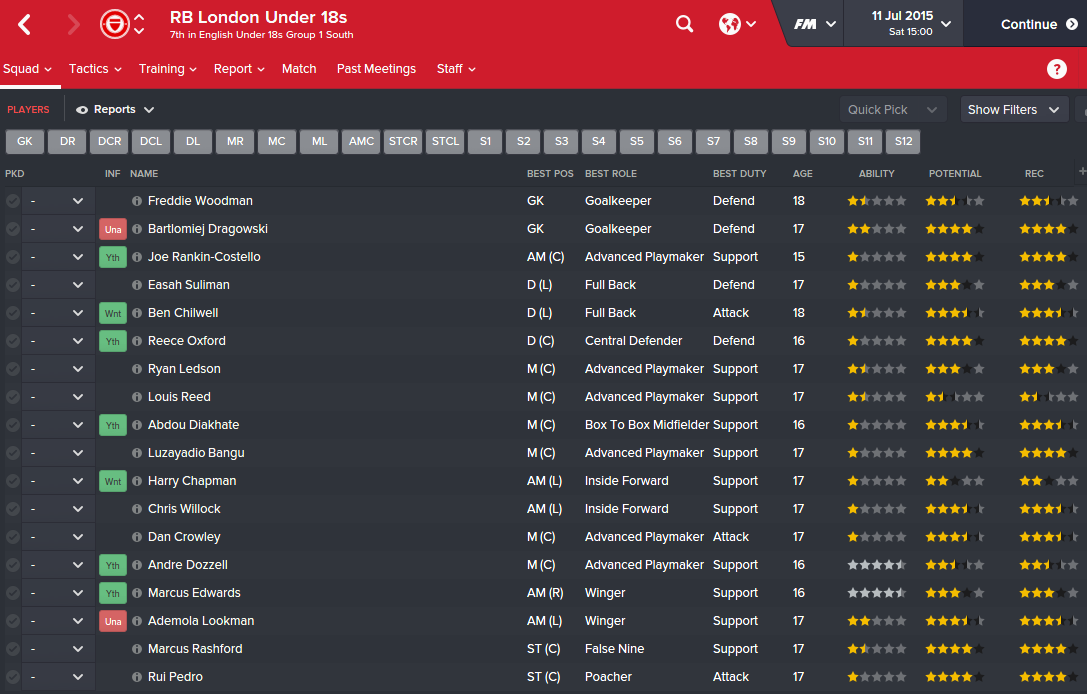Click the Yth status badge for Reece Oxford
1087x694 pixels.
[x=113, y=341]
